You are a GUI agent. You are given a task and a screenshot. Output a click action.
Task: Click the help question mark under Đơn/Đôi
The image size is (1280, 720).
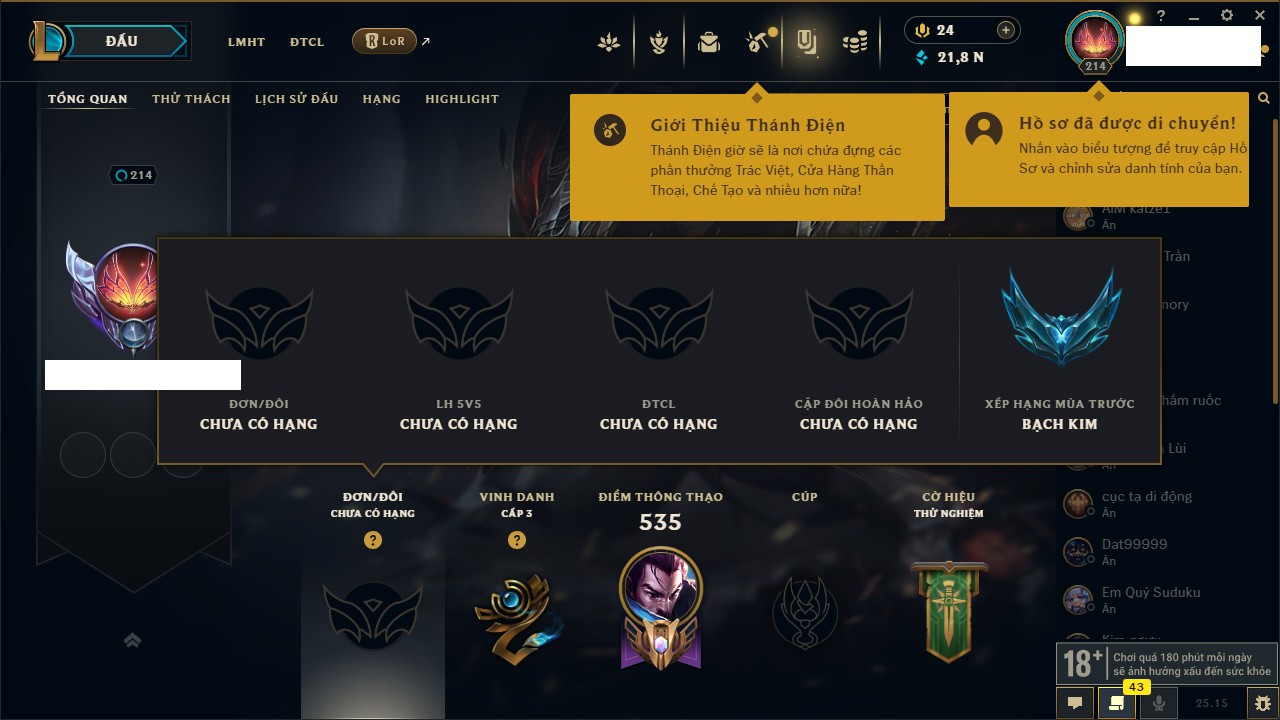click(x=373, y=540)
